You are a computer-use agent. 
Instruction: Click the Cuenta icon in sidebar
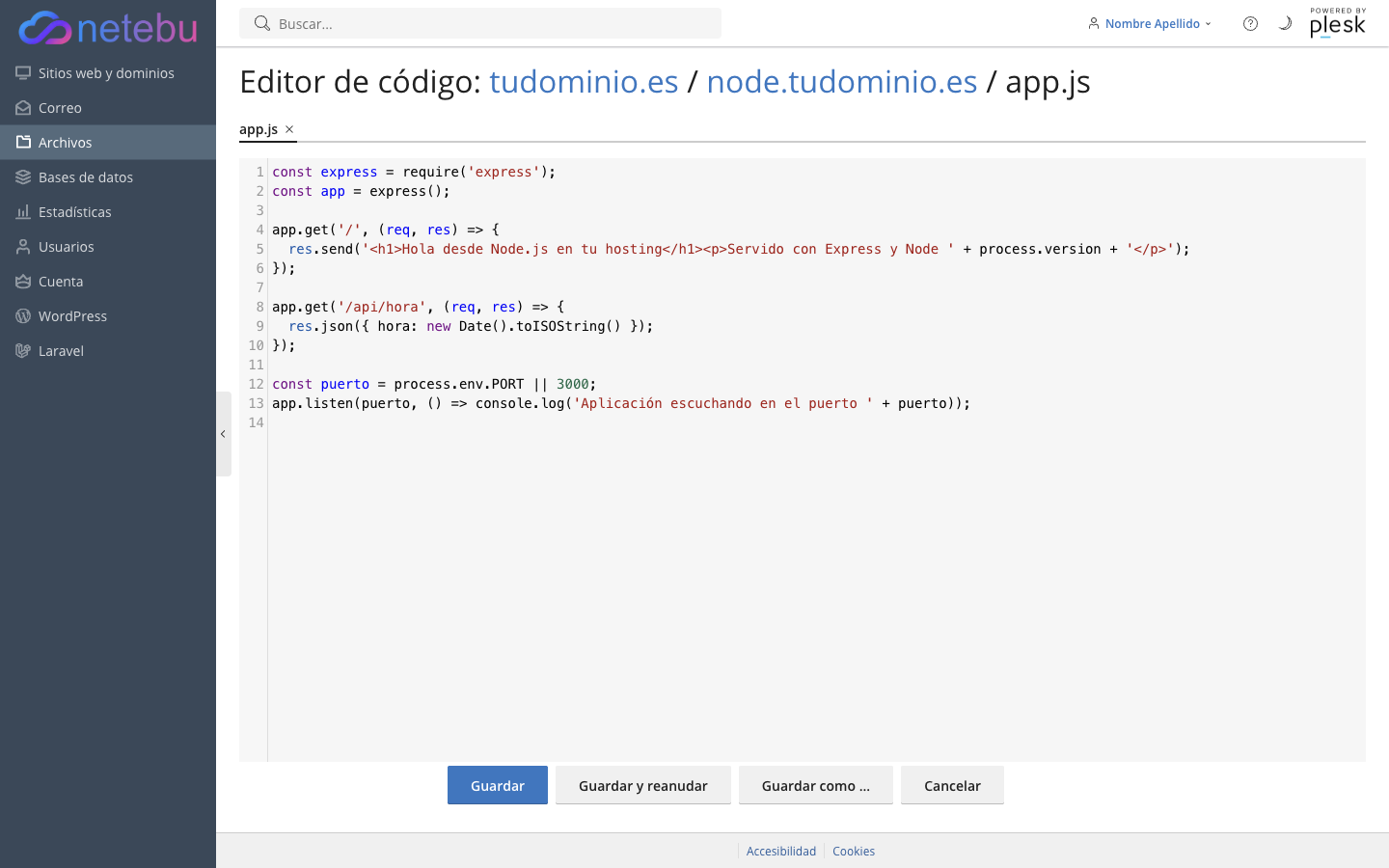23,282
